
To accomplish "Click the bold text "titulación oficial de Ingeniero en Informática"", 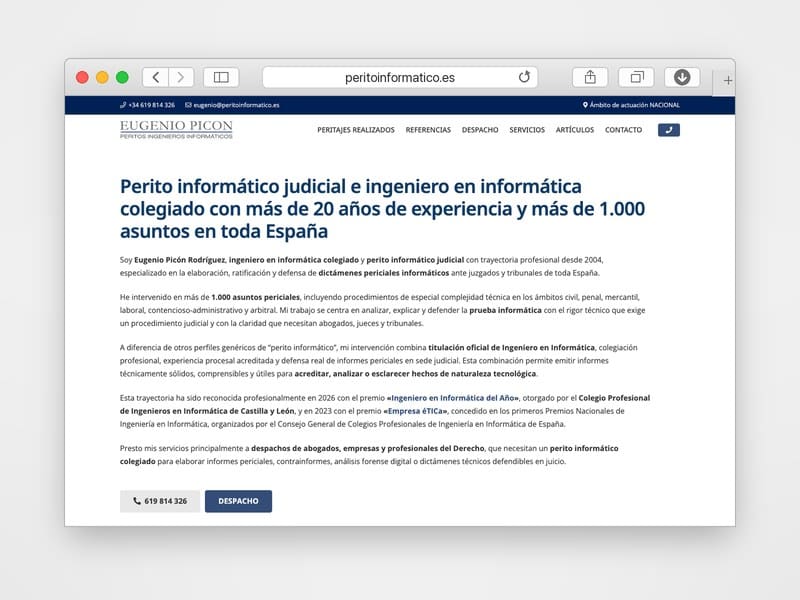I will (511, 347).
